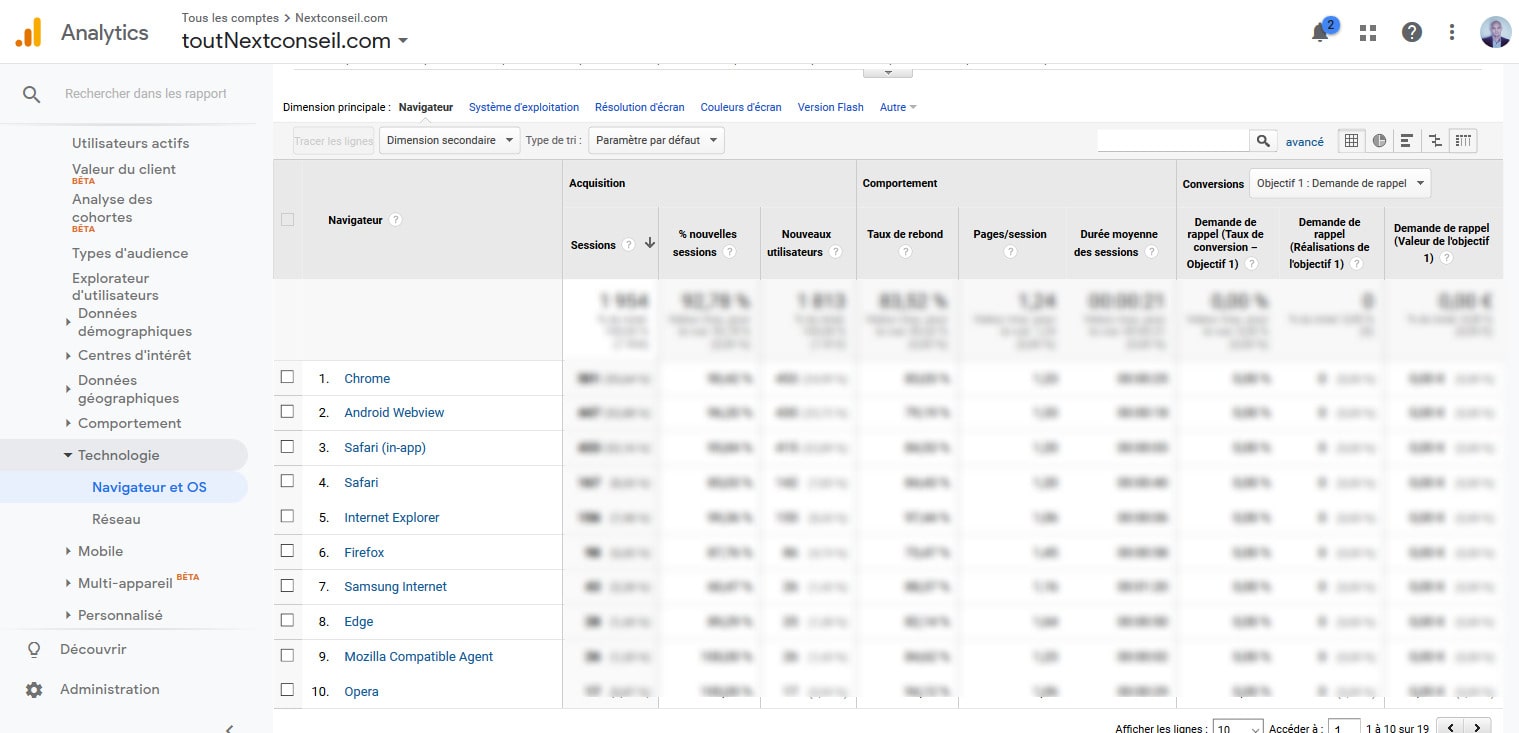This screenshot has height=733, width=1519.
Task: Check the Safari (in-app) row checkbox
Action: coord(288,446)
